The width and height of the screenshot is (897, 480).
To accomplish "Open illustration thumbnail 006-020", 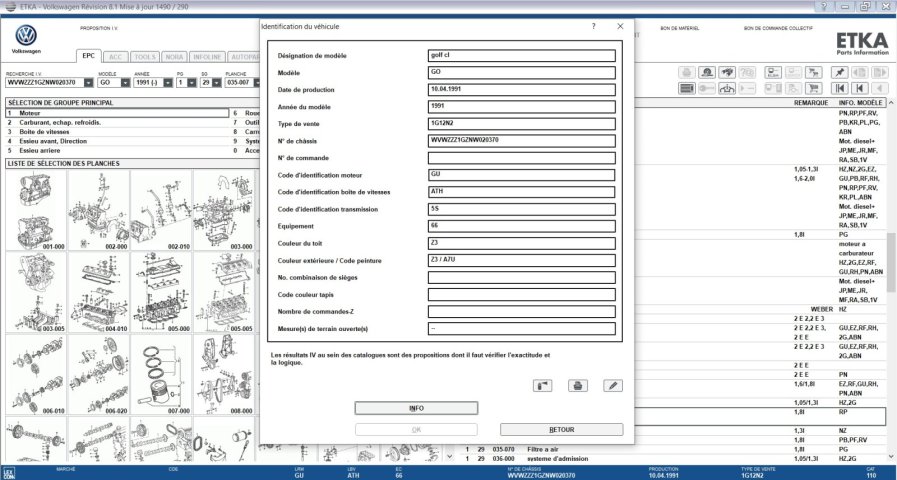I will point(98,375).
